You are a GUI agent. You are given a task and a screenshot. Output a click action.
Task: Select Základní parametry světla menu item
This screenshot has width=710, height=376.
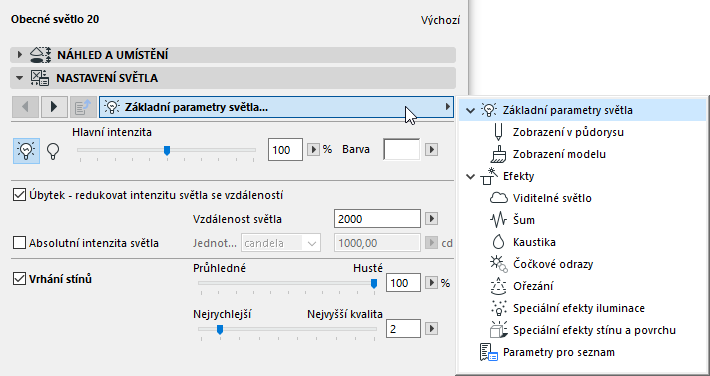(582, 110)
